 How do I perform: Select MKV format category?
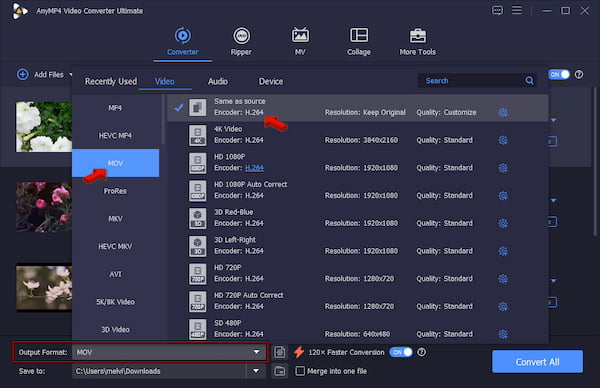[115, 219]
